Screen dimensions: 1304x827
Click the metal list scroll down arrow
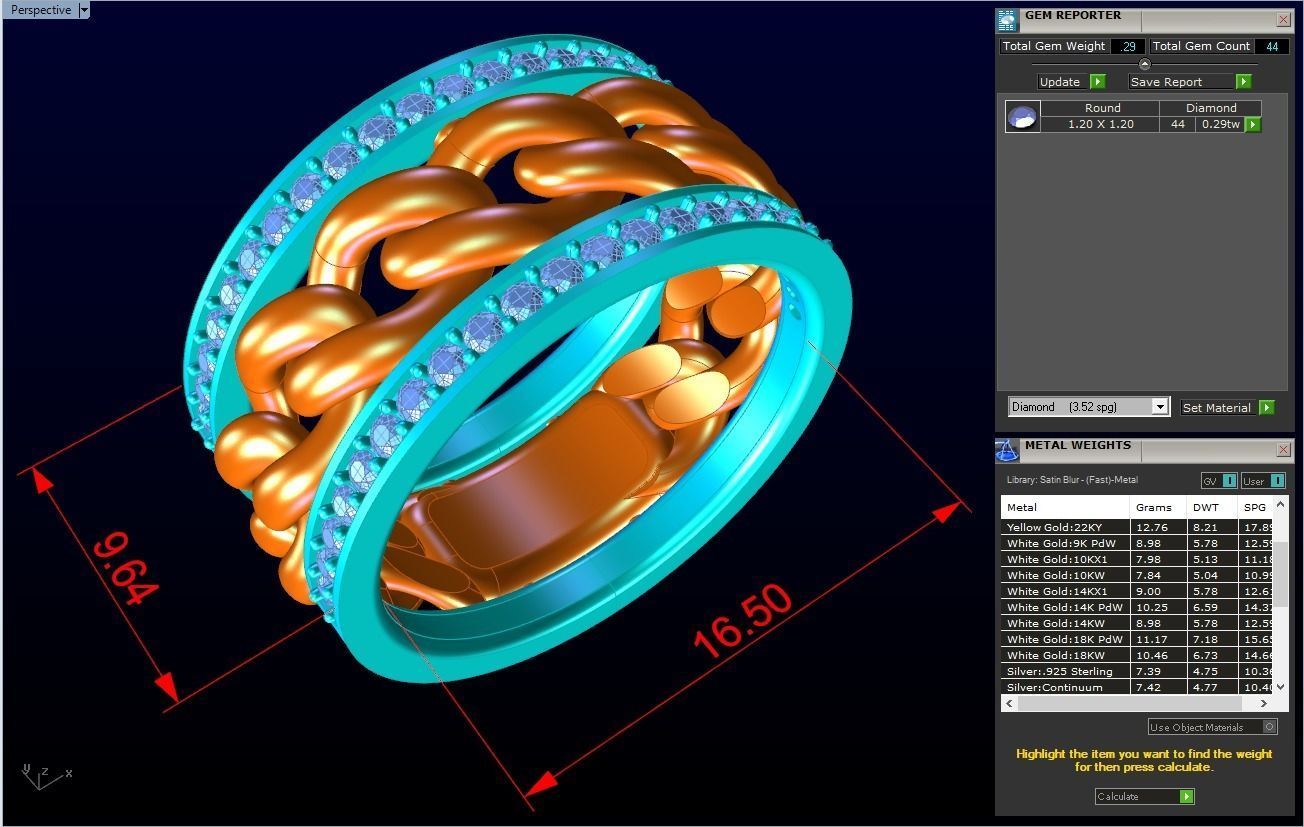(1281, 687)
